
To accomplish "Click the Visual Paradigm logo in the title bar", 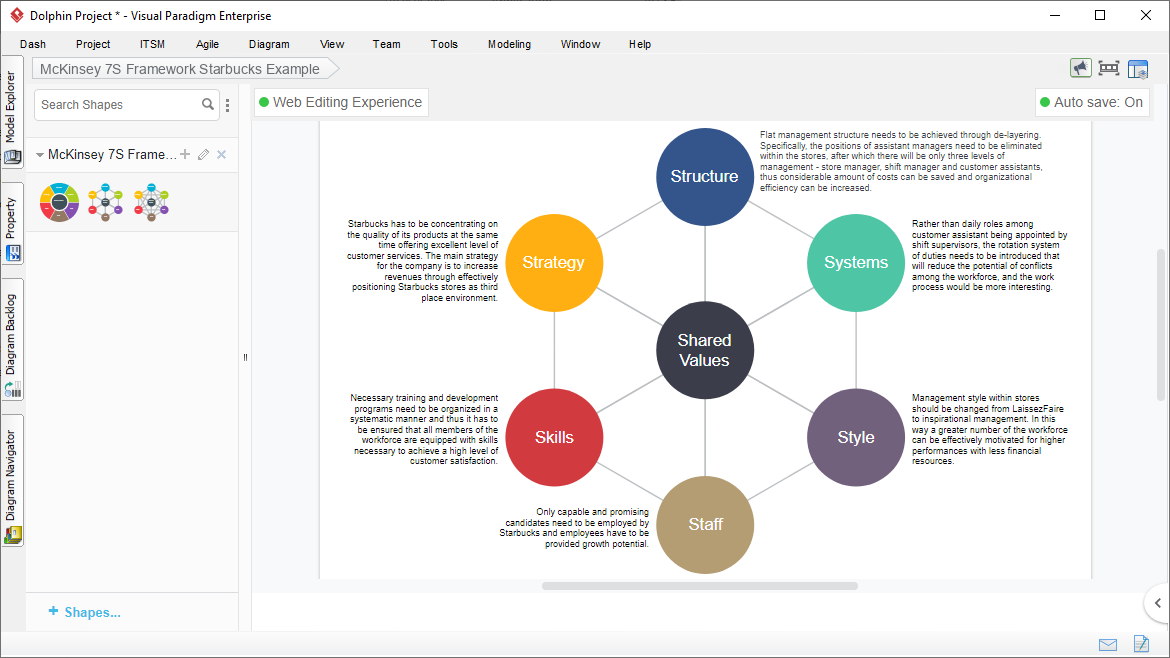I will click(x=17, y=15).
